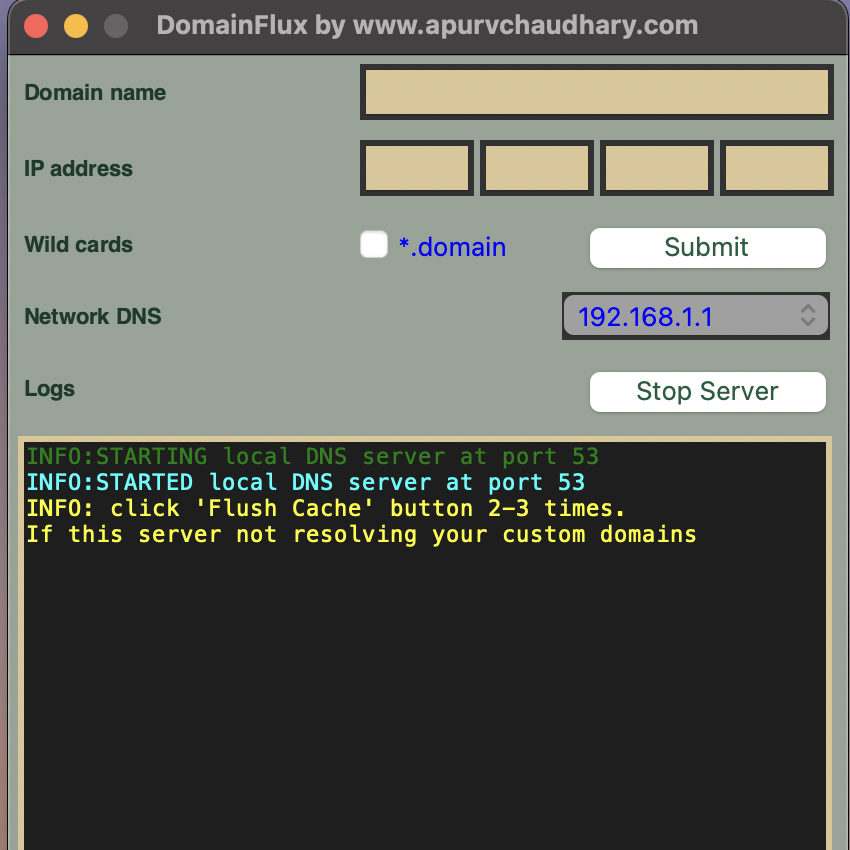Select the second IP address octet box
The width and height of the screenshot is (850, 850).
pyautogui.click(x=537, y=168)
